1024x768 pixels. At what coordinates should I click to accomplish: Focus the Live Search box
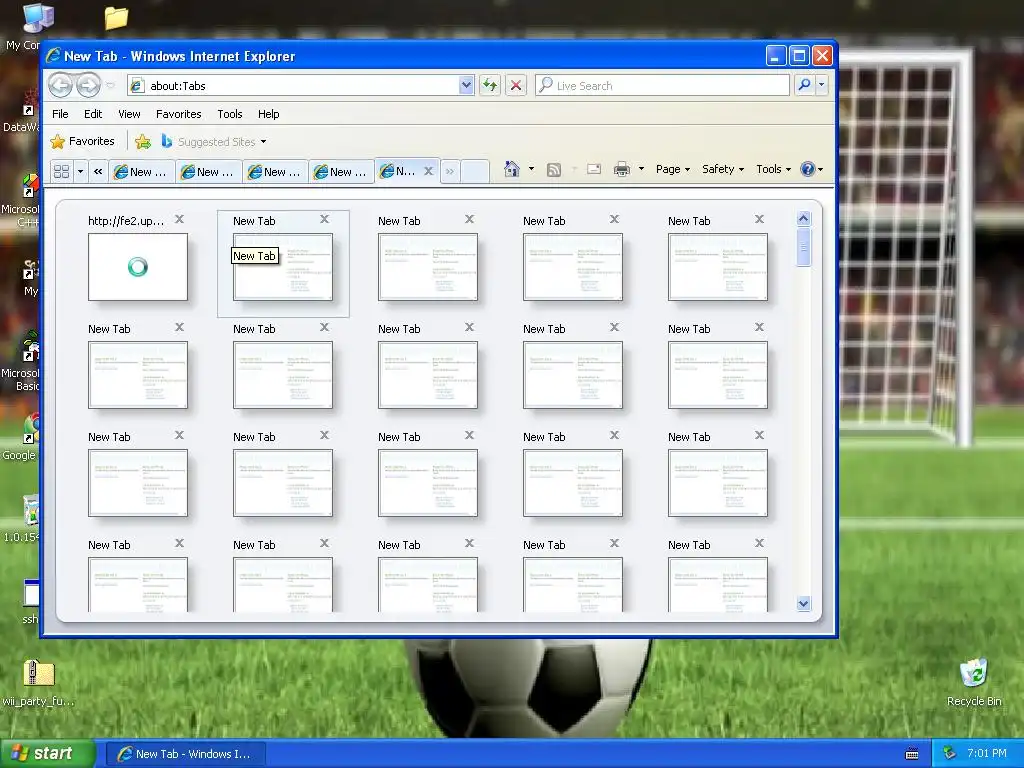[x=662, y=86]
